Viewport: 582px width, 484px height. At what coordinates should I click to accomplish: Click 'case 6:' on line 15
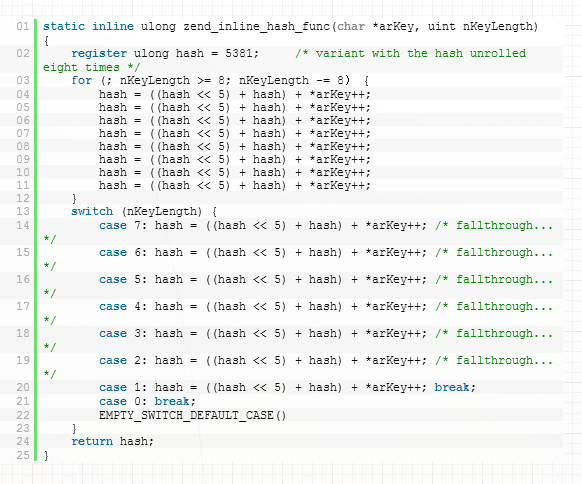[123, 252]
